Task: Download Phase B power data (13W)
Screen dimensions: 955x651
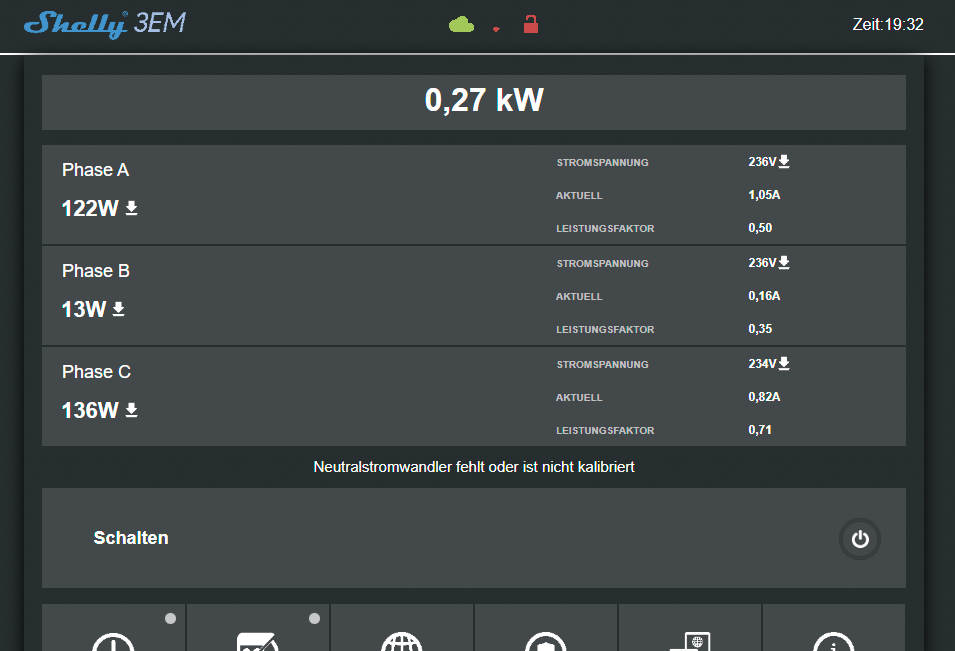Action: [x=119, y=309]
